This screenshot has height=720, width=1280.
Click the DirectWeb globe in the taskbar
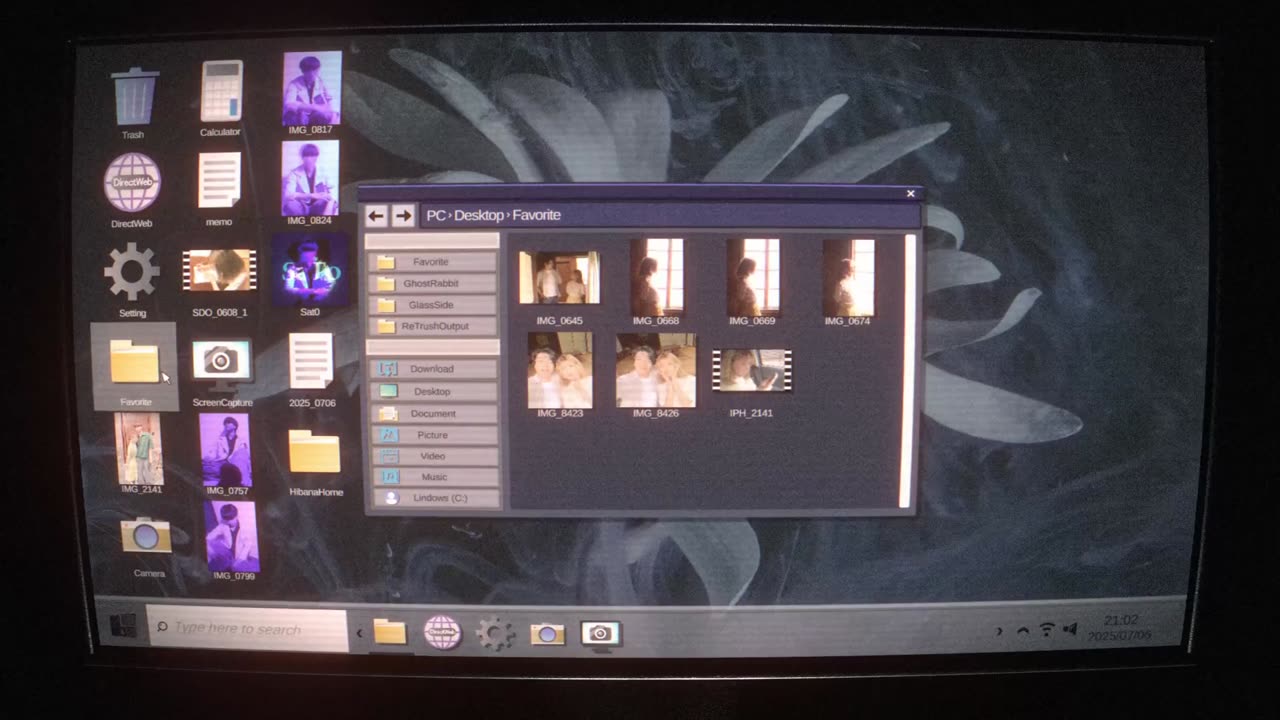[442, 632]
